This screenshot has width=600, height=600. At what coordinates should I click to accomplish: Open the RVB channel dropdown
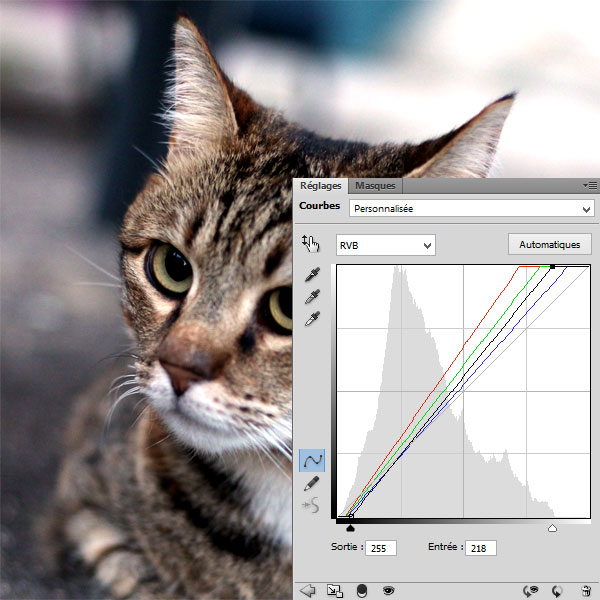[386, 245]
